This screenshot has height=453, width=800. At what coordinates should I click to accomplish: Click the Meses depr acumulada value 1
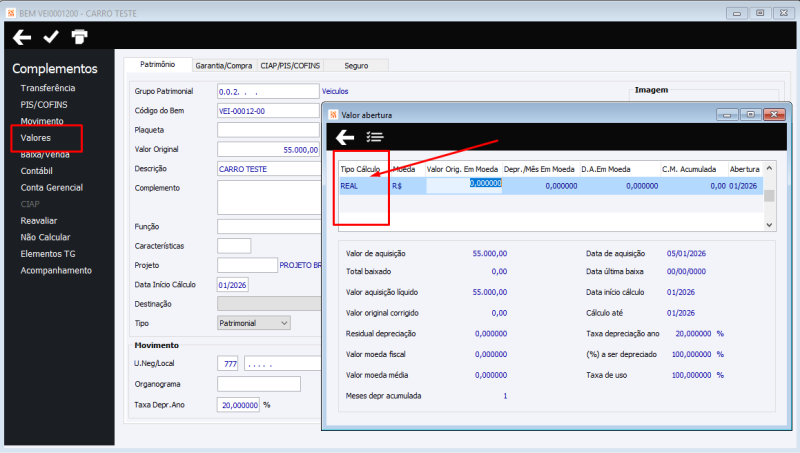pos(505,396)
